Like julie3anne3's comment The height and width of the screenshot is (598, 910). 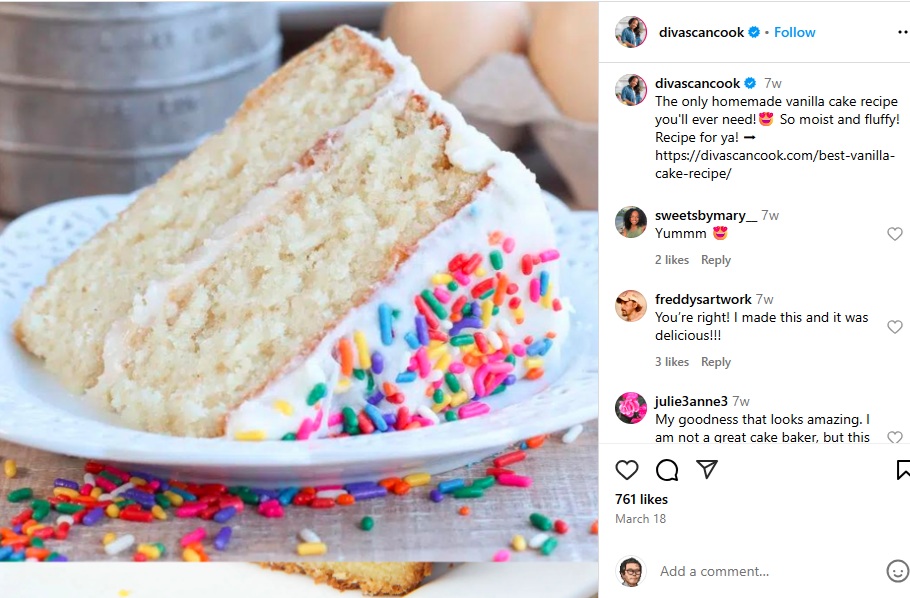pyautogui.click(x=895, y=437)
